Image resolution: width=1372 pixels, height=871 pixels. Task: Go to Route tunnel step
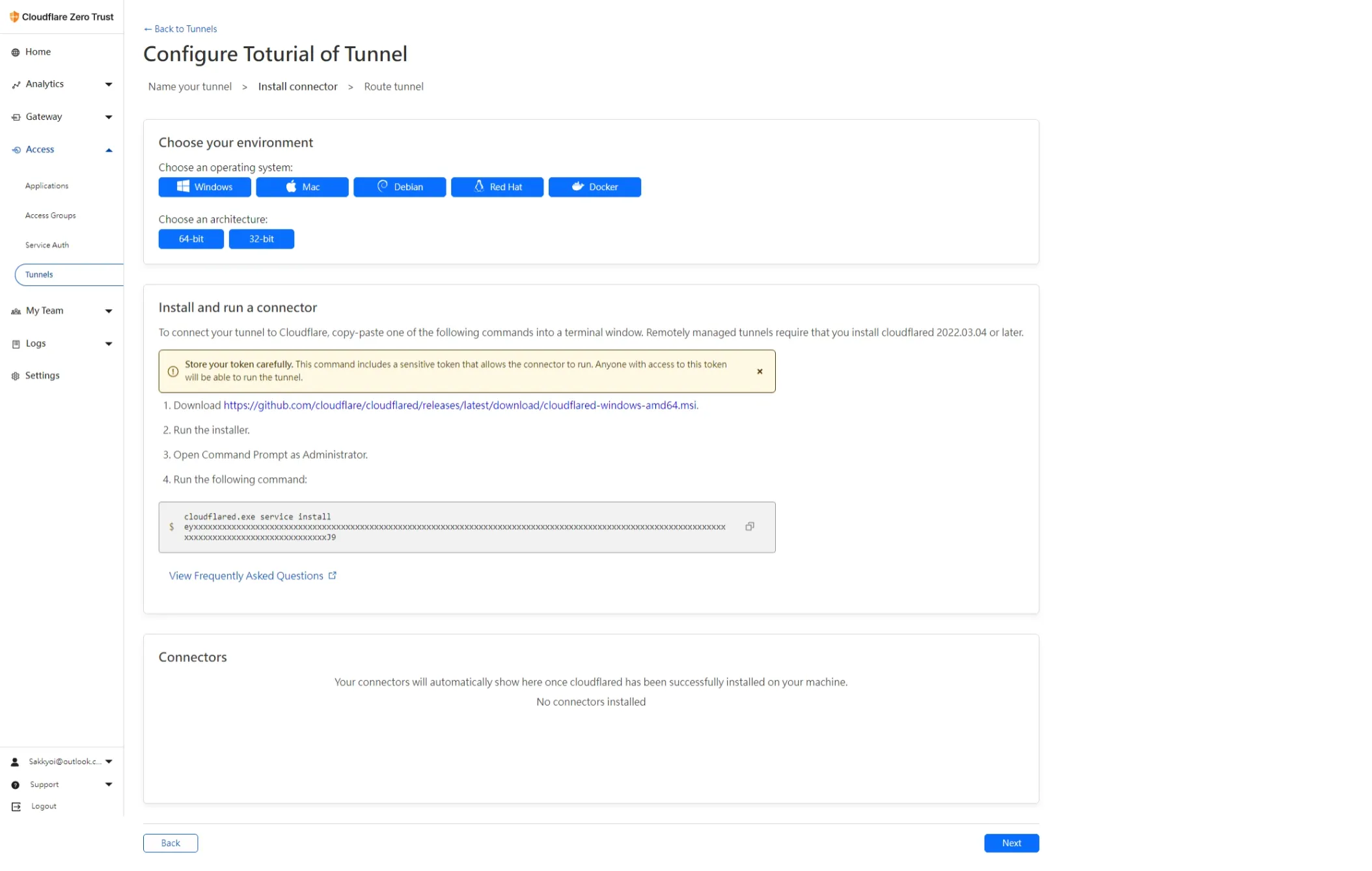click(394, 87)
